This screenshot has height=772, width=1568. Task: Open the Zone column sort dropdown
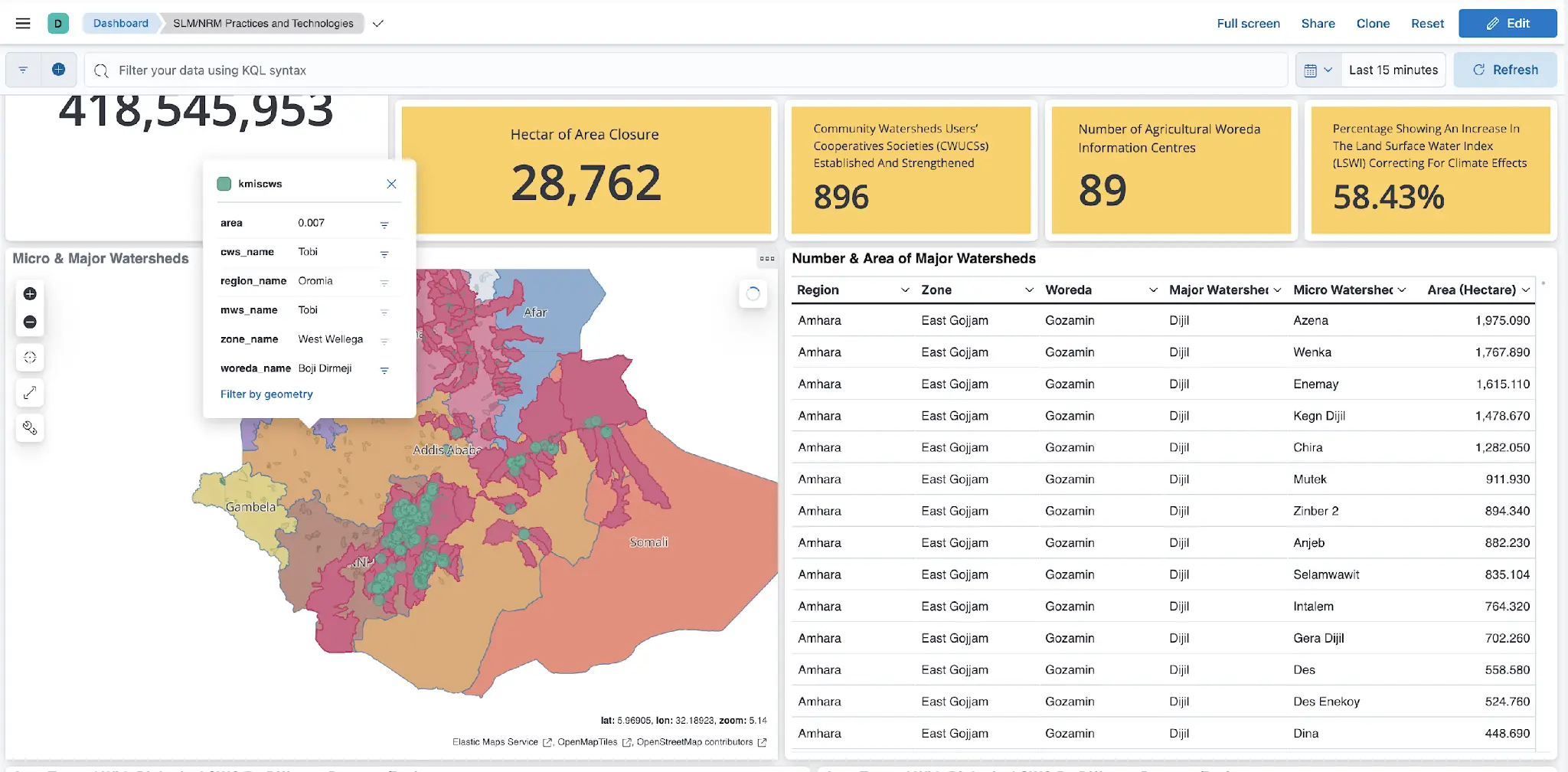(x=1029, y=290)
